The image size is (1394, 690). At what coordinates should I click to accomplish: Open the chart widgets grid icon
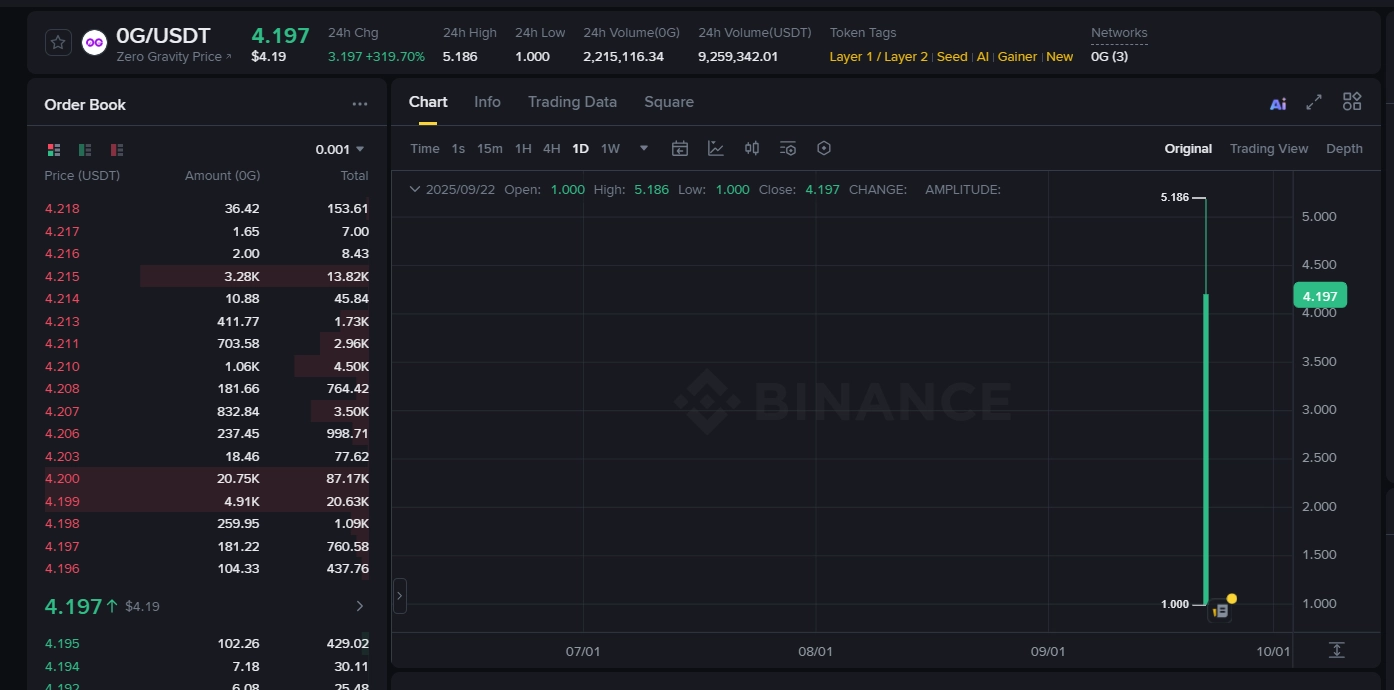(x=1352, y=101)
